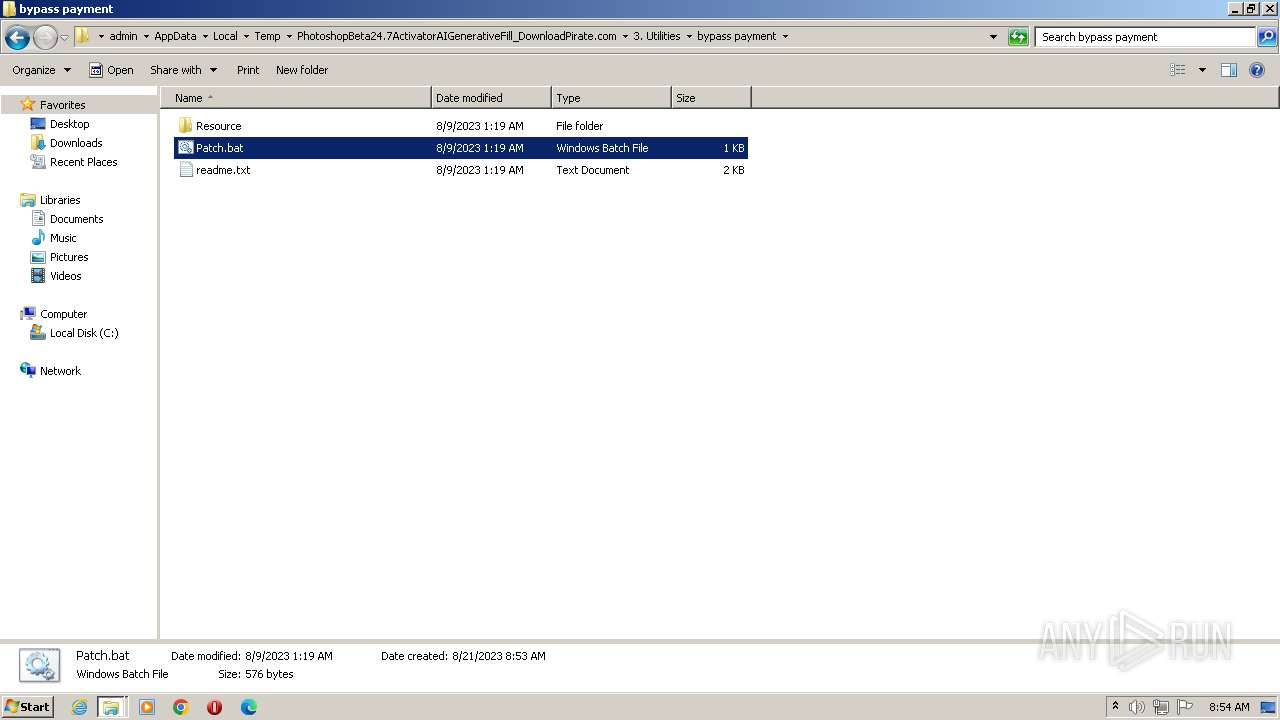Click the Forward navigation arrow
The image size is (1280, 720).
click(x=45, y=38)
